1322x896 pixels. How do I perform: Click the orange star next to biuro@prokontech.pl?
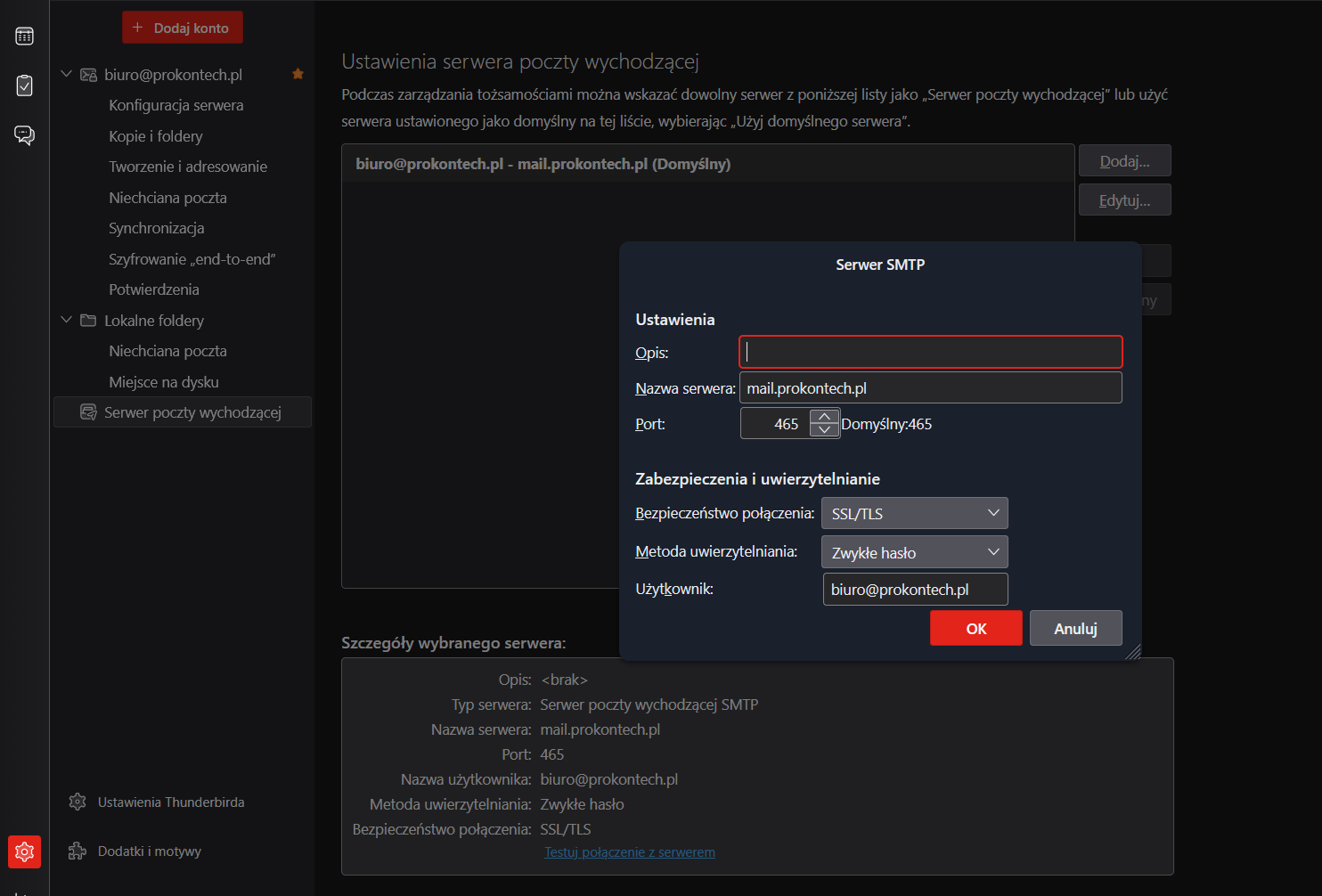click(x=298, y=74)
